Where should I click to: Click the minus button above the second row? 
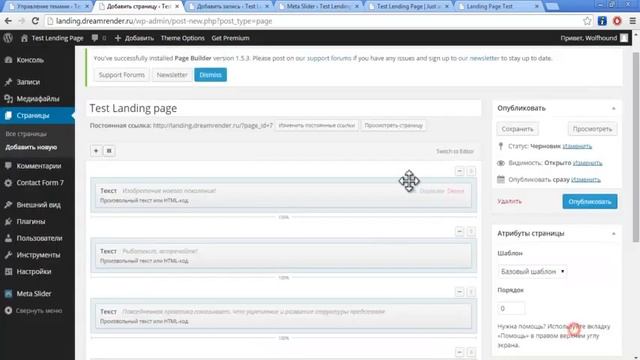(x=460, y=231)
